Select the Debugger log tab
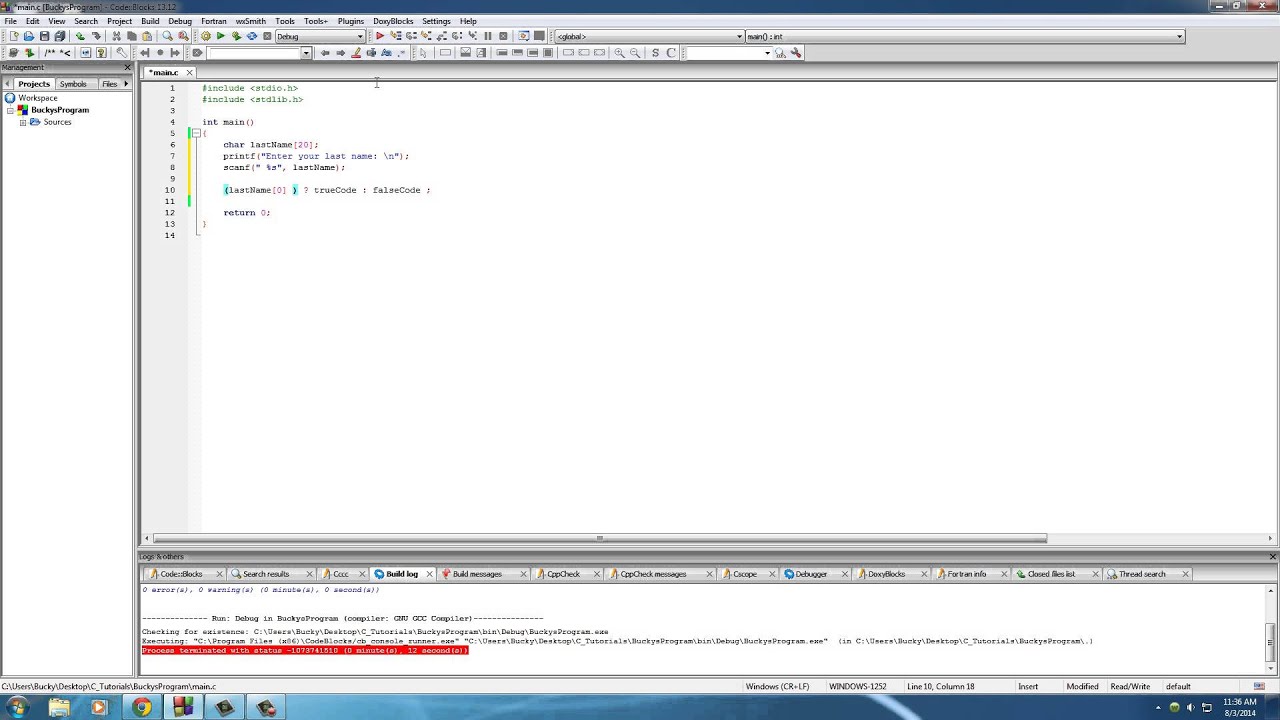The image size is (1280, 720). click(x=811, y=574)
